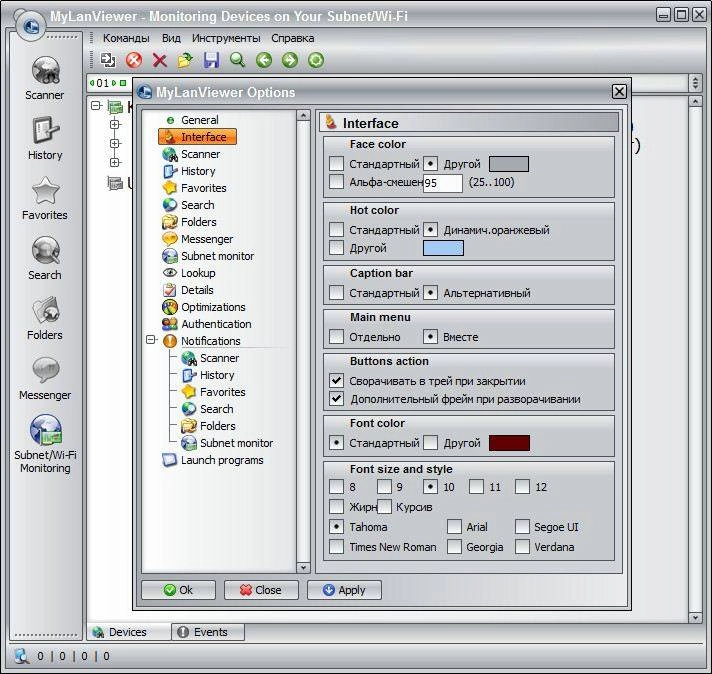The height and width of the screenshot is (674, 712).
Task: Collapse the Notifications node in options tree
Action: tap(151, 340)
